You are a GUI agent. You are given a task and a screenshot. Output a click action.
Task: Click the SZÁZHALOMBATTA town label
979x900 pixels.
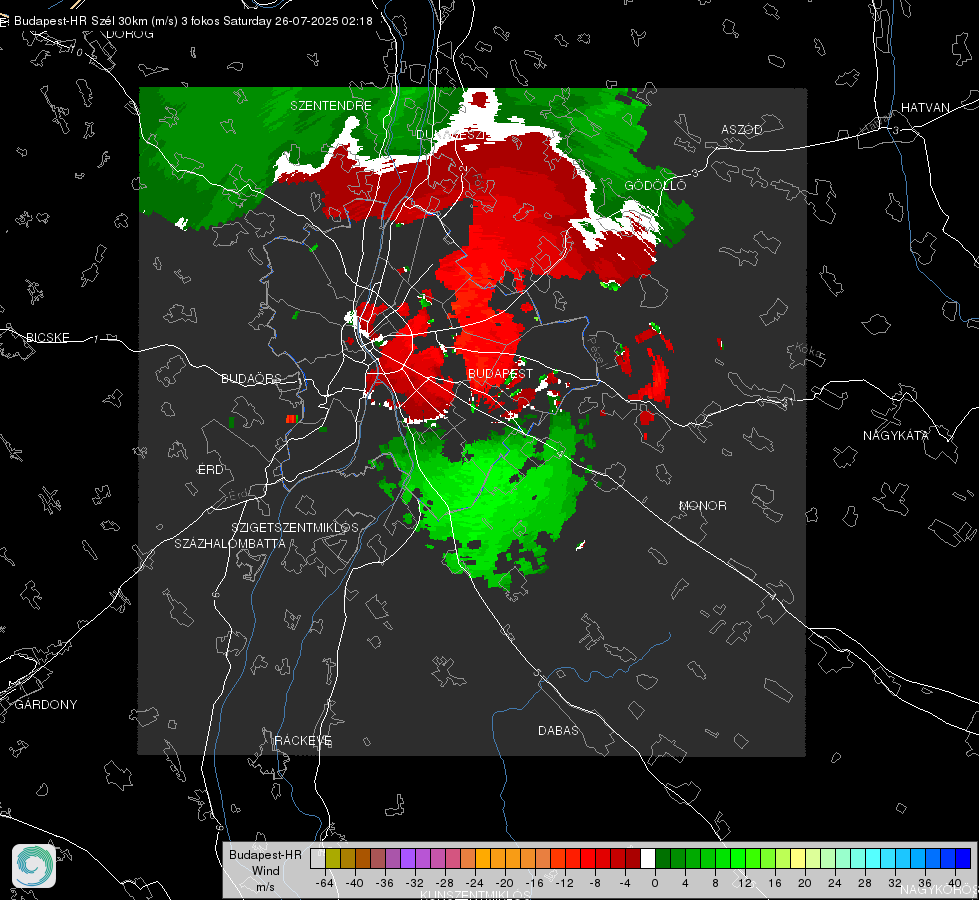tap(230, 543)
